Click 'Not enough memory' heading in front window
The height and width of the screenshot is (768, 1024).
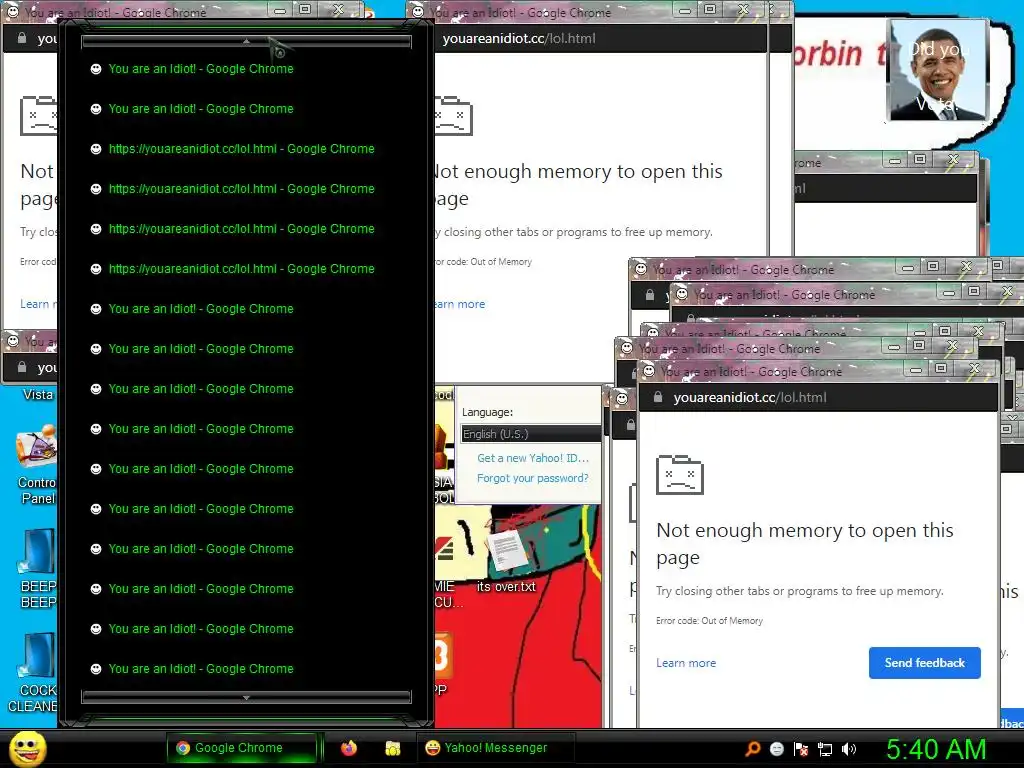pyautogui.click(x=805, y=543)
